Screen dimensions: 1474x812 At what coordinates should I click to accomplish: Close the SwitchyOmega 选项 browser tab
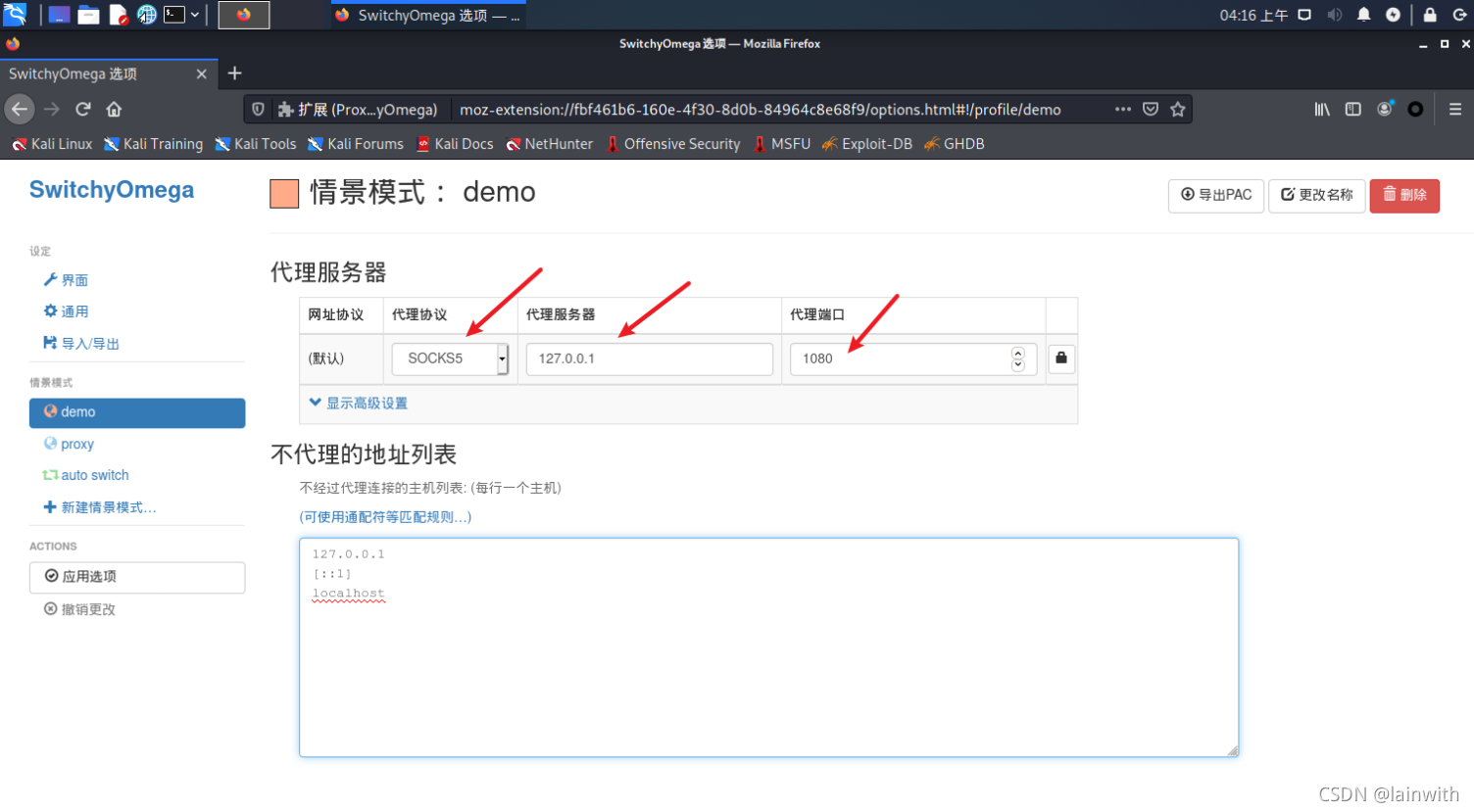coord(201,73)
